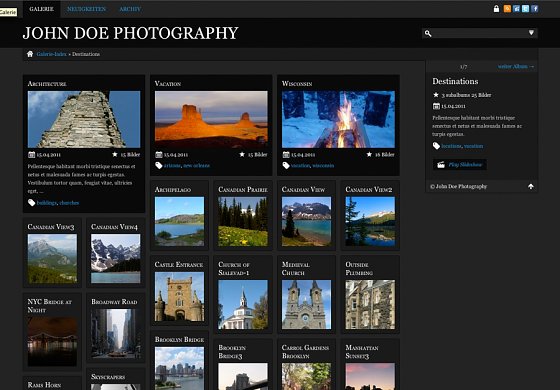Go to the next album link

(x=516, y=66)
